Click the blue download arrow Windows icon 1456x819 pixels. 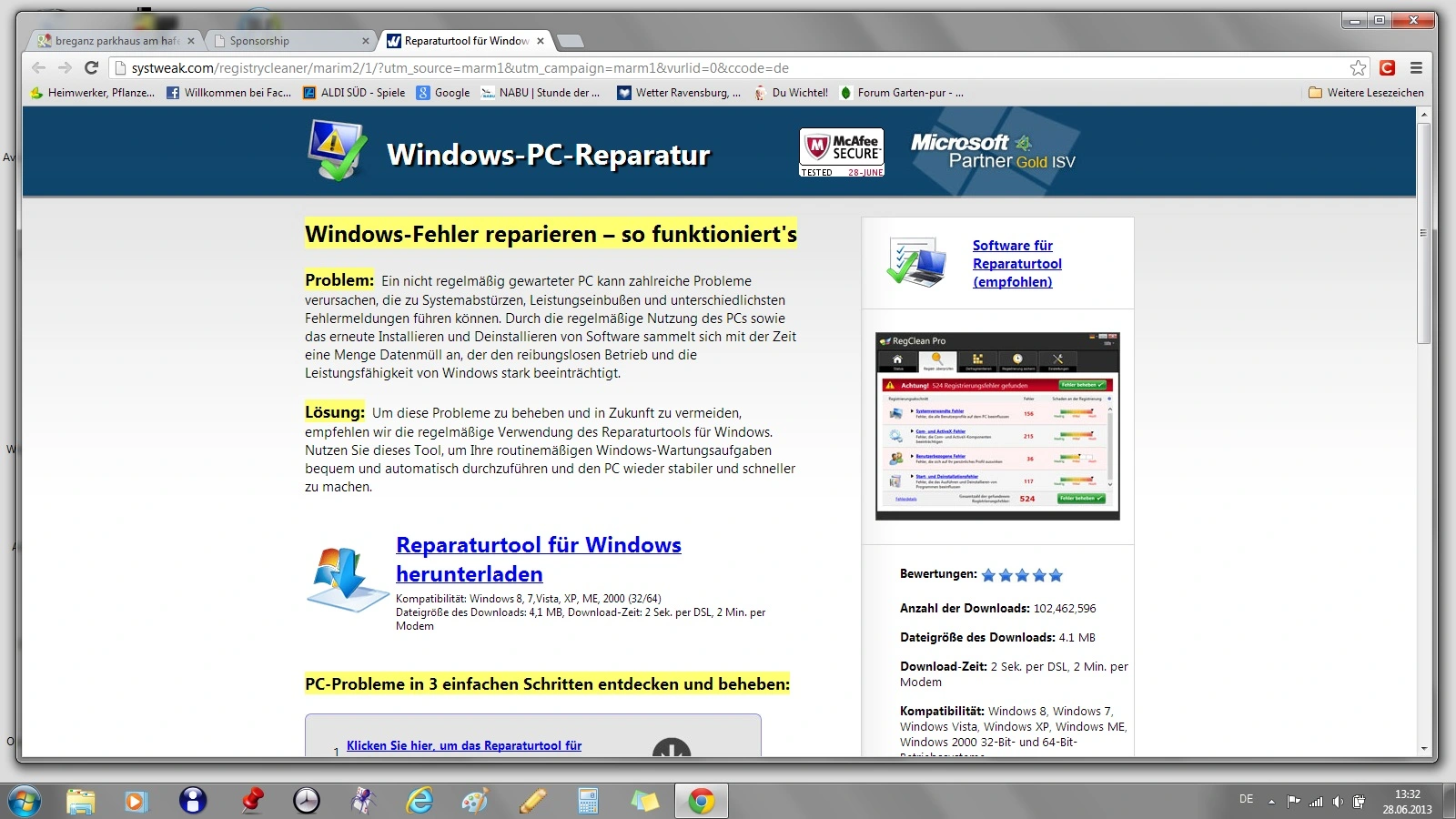[x=347, y=579]
